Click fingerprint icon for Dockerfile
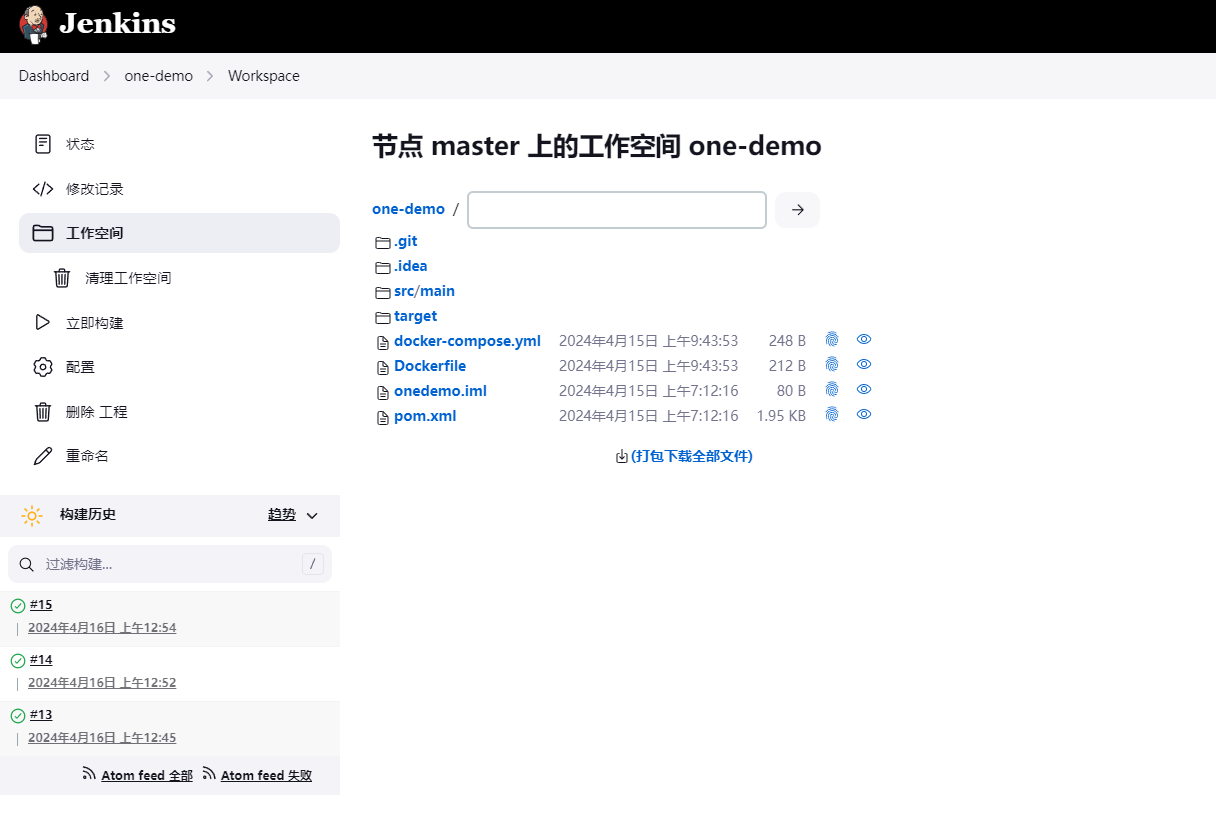This screenshot has height=829, width=1216. click(832, 365)
